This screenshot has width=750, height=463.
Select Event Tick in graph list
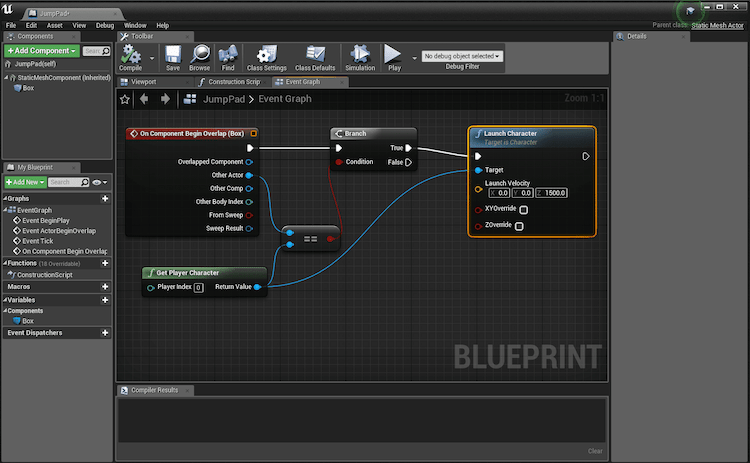[38, 241]
